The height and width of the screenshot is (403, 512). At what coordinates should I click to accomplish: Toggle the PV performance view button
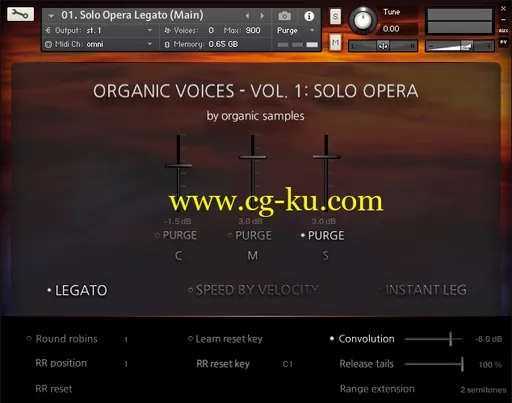pos(503,42)
